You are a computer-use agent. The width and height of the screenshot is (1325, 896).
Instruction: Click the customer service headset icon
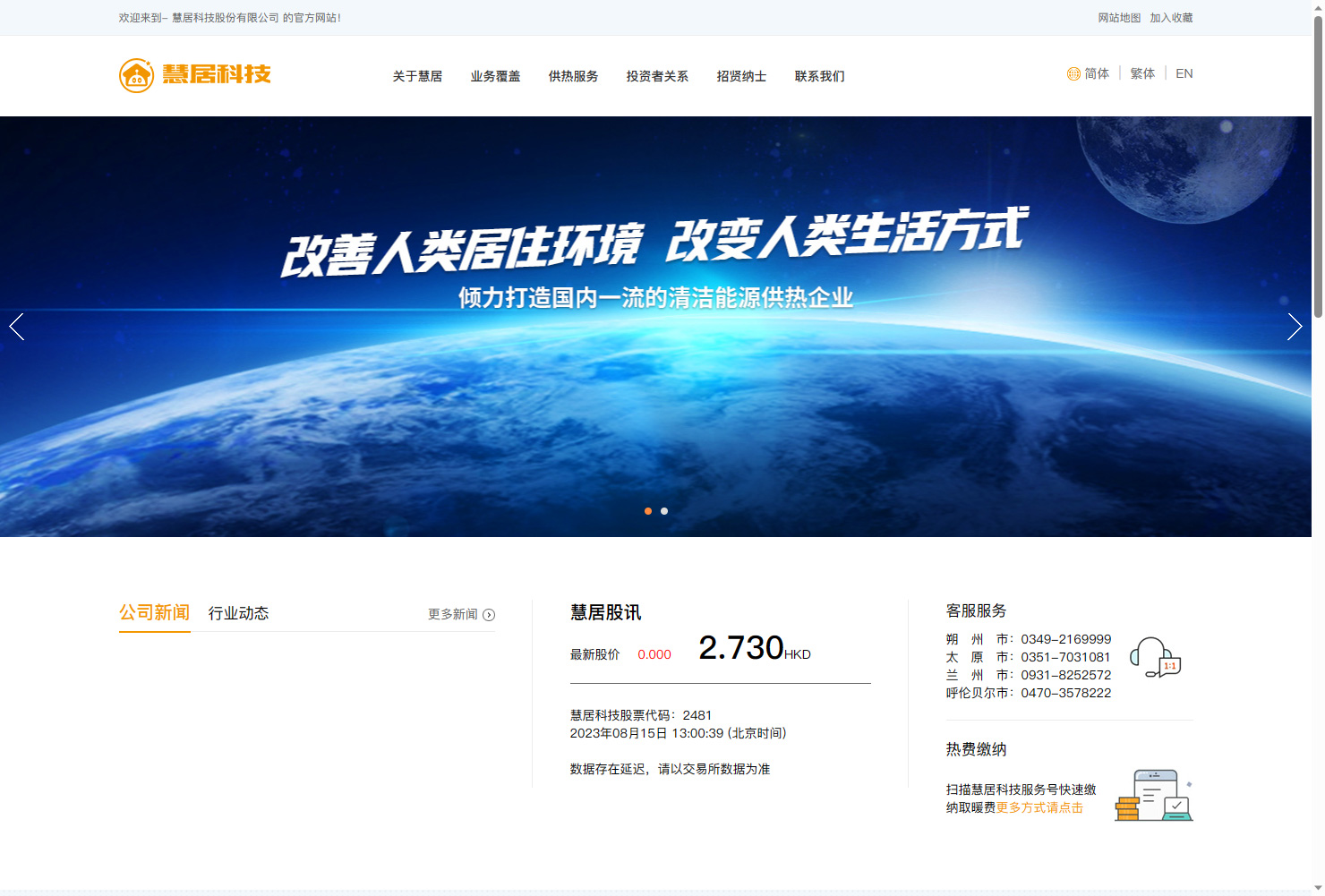tap(1155, 658)
